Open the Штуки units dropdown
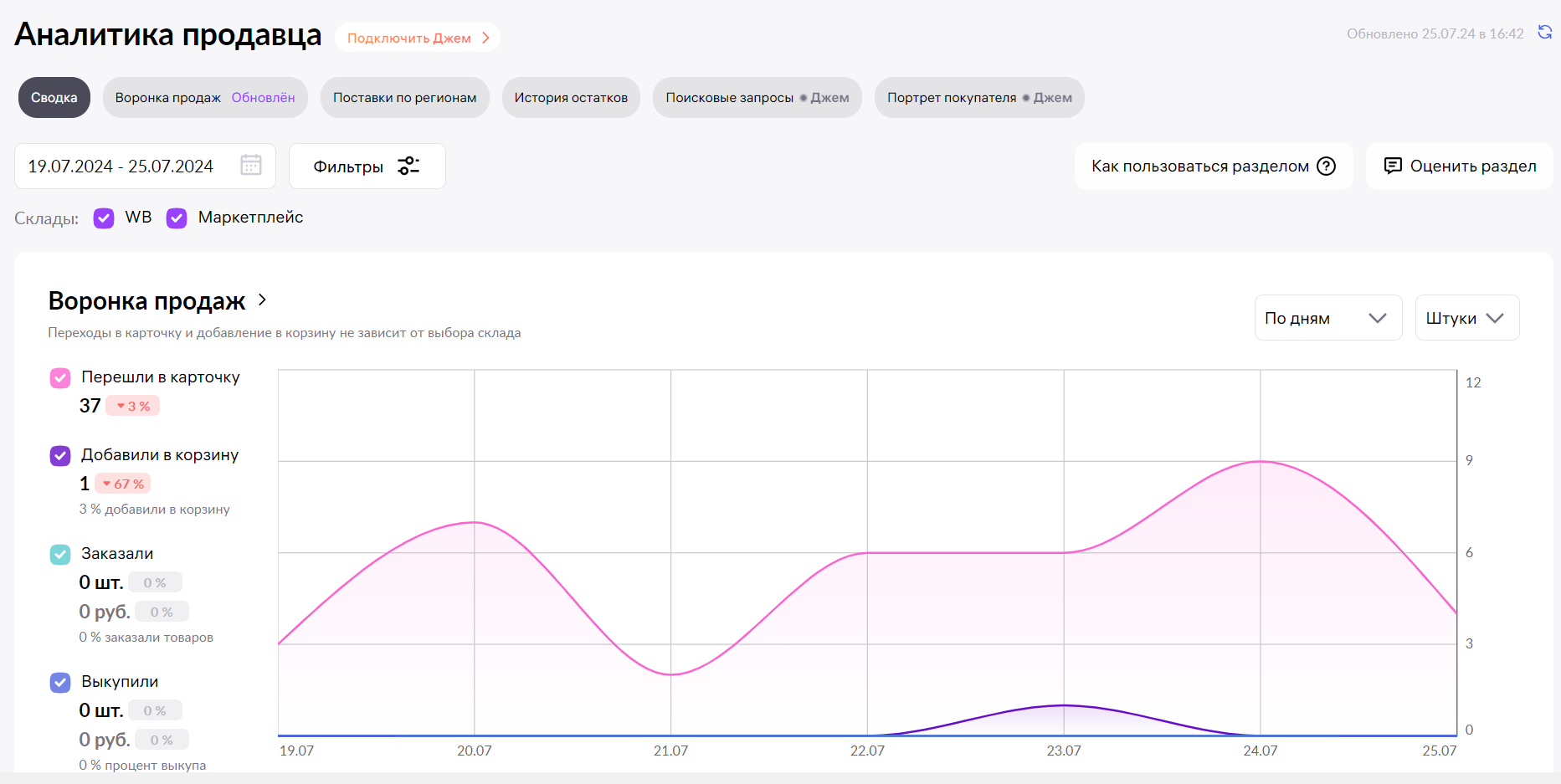 (x=1467, y=318)
